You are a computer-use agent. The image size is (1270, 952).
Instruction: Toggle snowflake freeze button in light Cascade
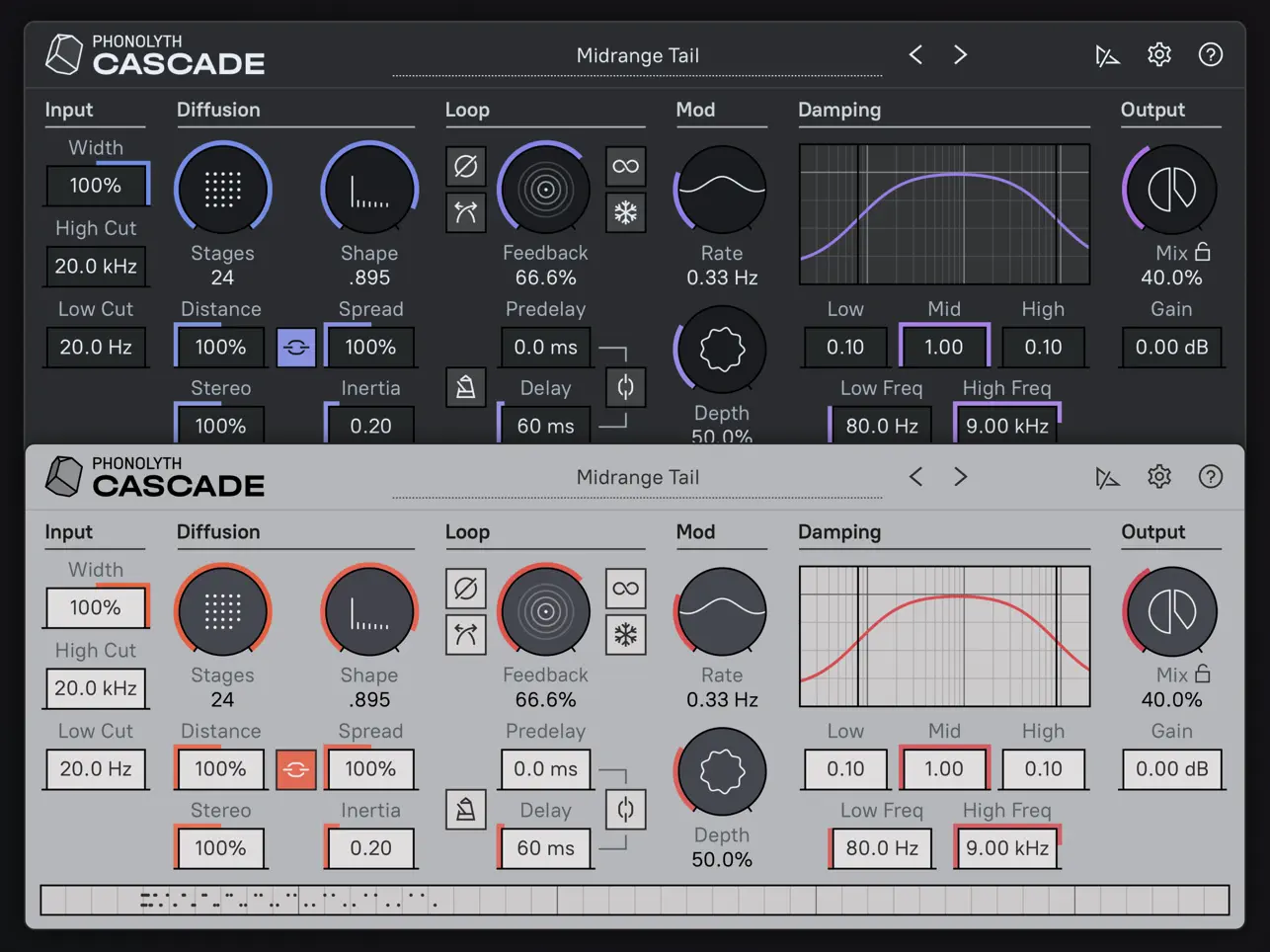point(625,635)
